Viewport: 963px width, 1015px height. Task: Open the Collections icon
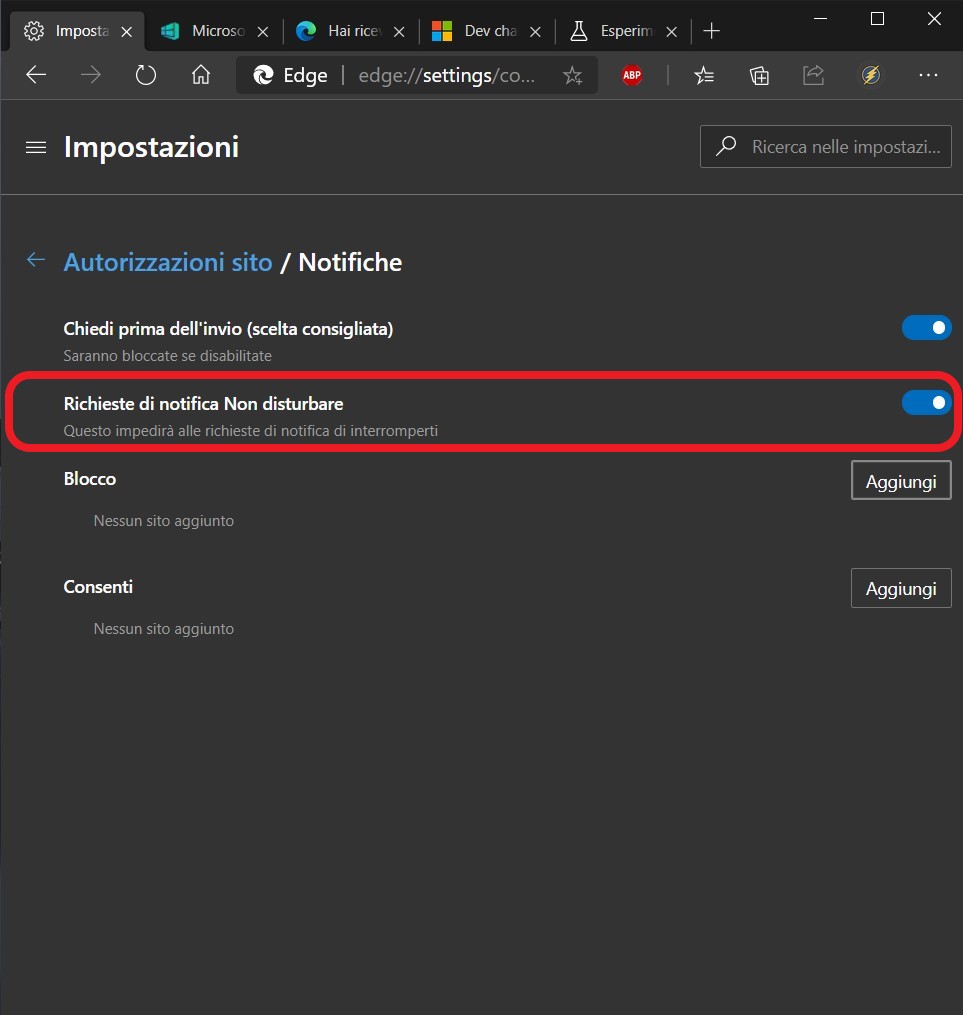point(759,76)
